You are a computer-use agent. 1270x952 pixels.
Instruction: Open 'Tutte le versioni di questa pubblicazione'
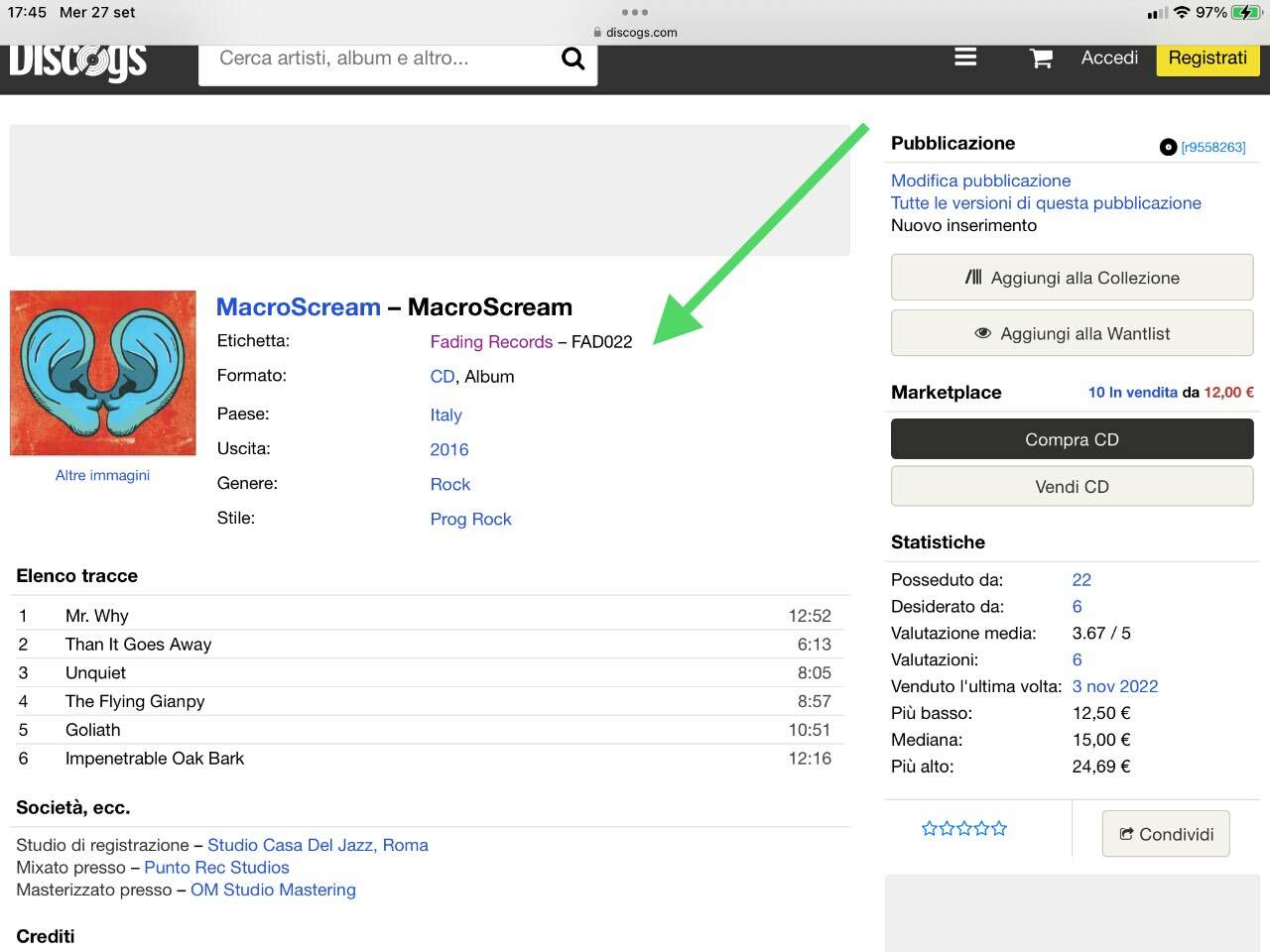tap(1046, 203)
